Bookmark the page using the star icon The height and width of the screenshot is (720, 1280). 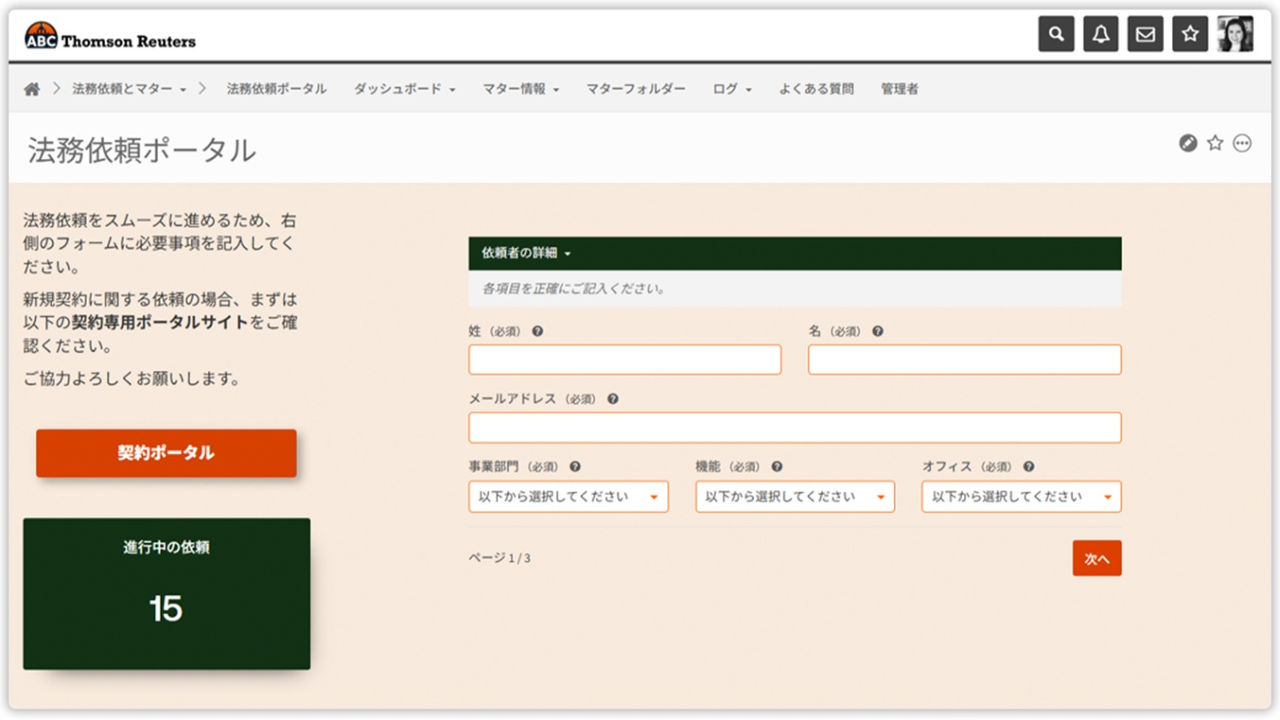[x=1214, y=143]
